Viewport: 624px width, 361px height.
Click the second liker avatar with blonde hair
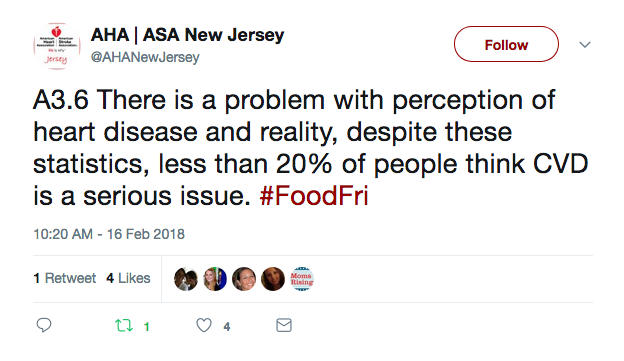pyautogui.click(x=215, y=279)
